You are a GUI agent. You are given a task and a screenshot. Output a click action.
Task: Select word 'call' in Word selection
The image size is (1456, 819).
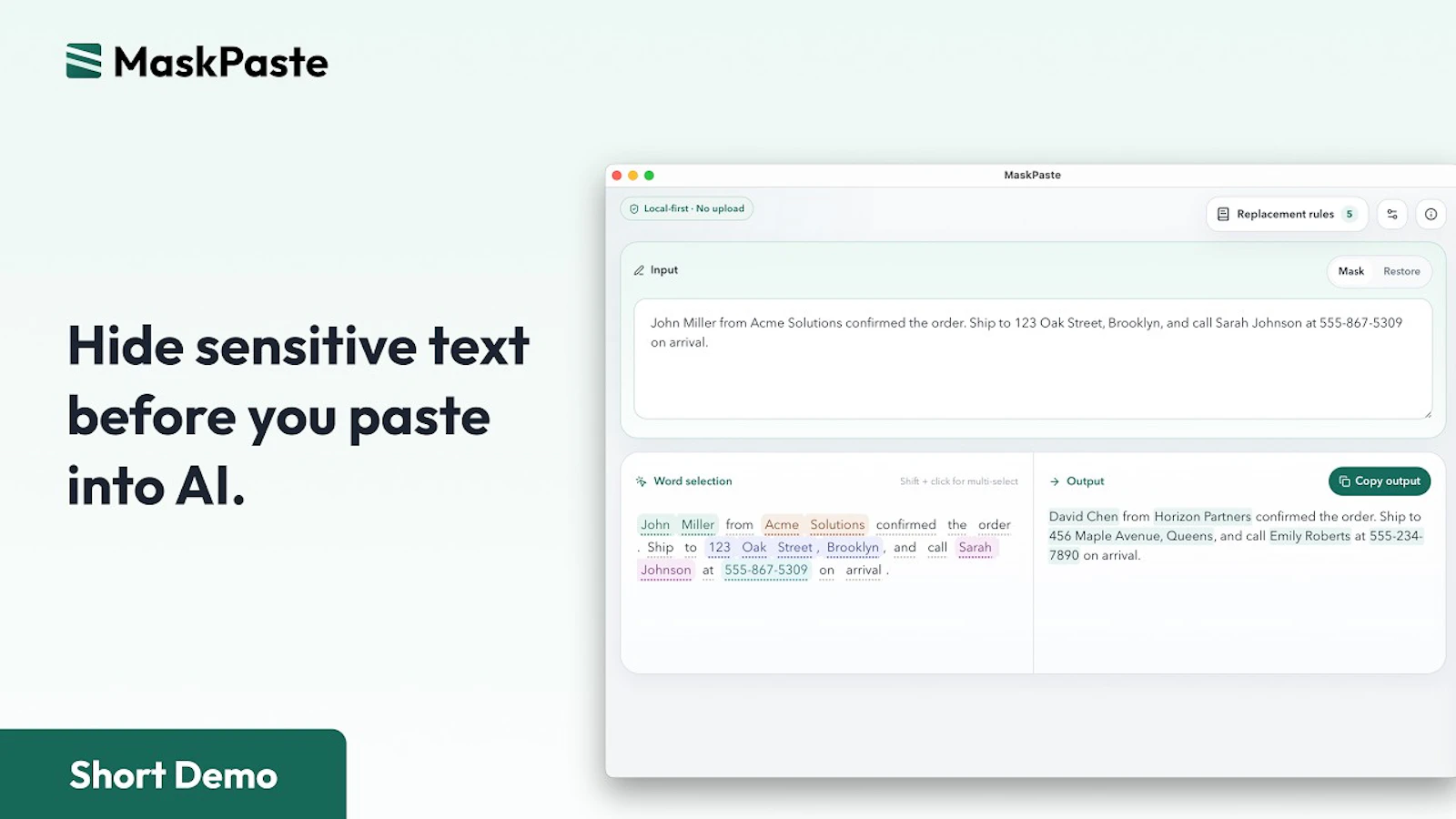tap(937, 548)
